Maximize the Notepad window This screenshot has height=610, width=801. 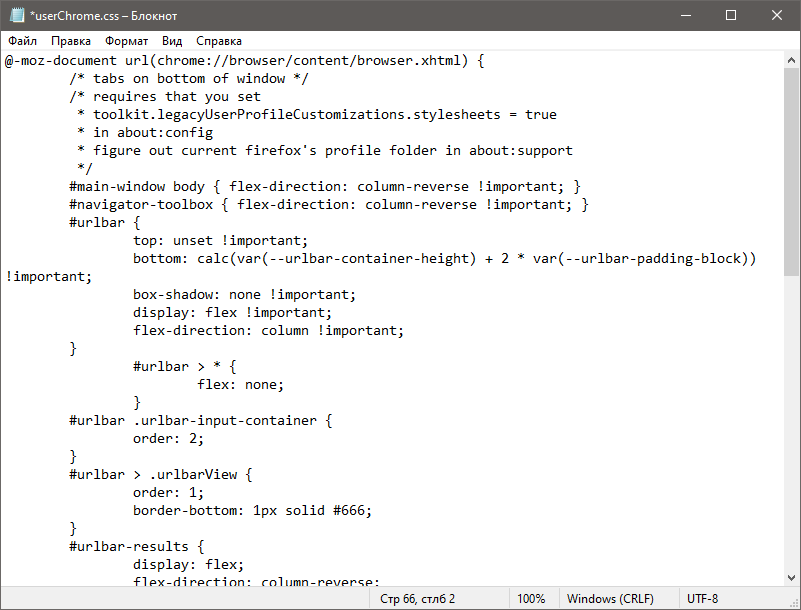click(731, 15)
